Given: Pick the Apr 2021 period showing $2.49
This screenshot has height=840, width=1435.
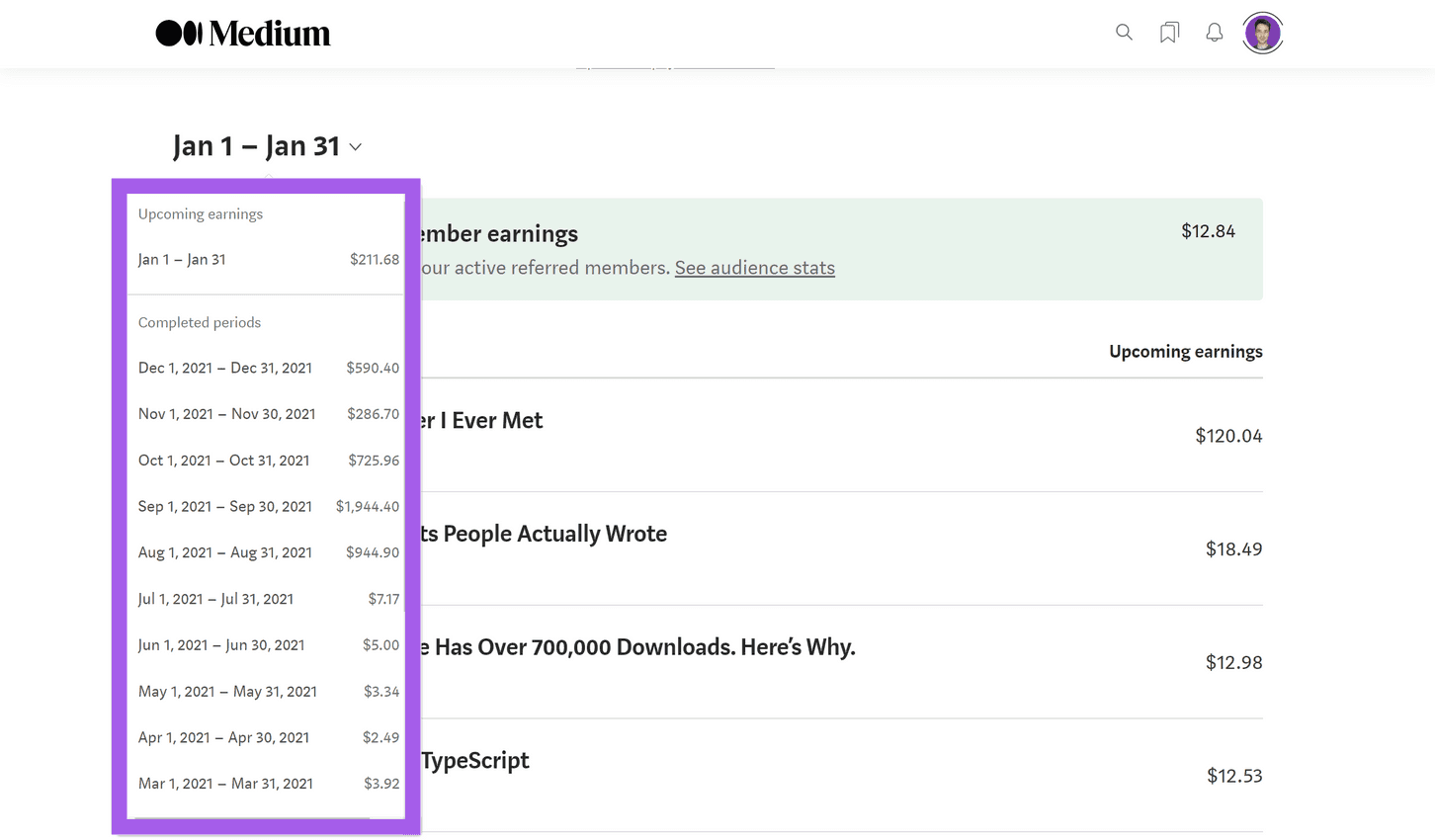Looking at the screenshot, I should tap(267, 737).
